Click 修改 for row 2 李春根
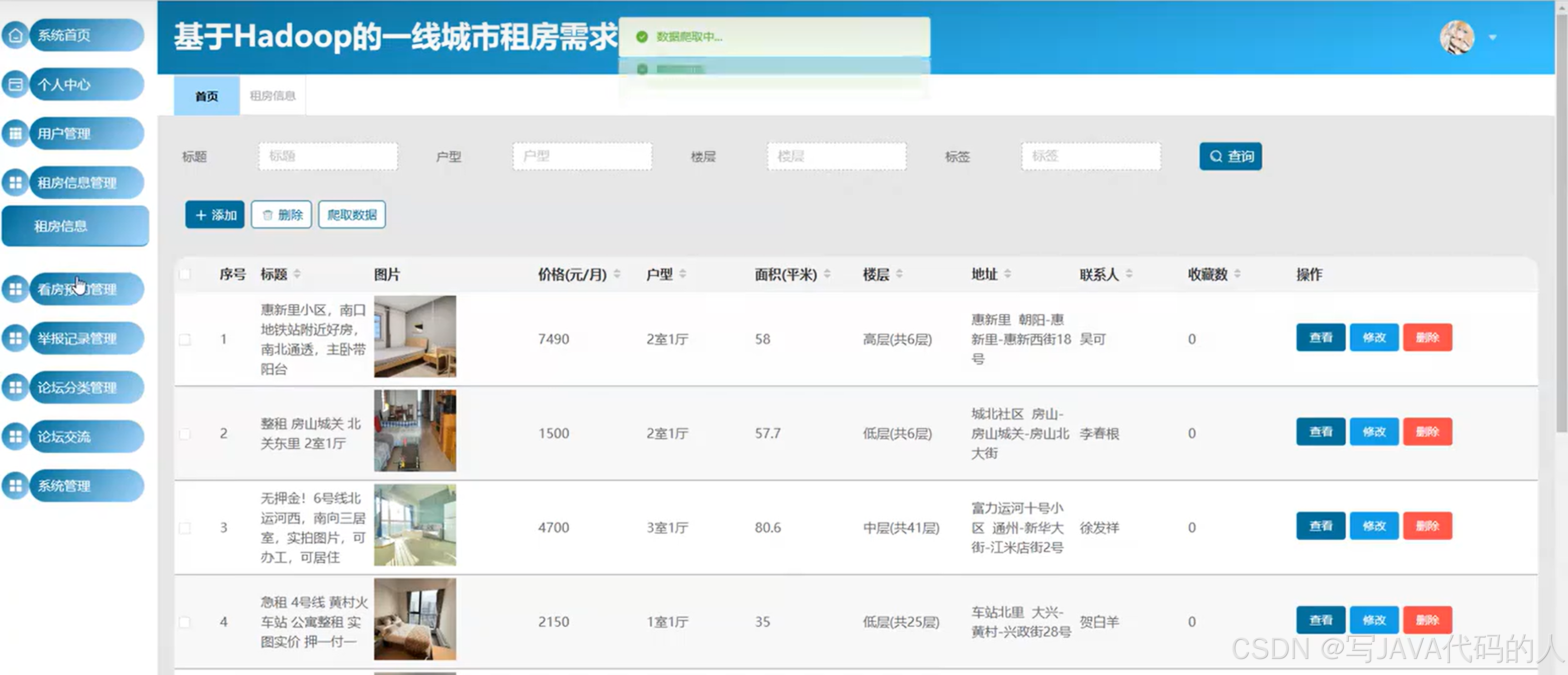The height and width of the screenshot is (675, 1568). [x=1374, y=432]
